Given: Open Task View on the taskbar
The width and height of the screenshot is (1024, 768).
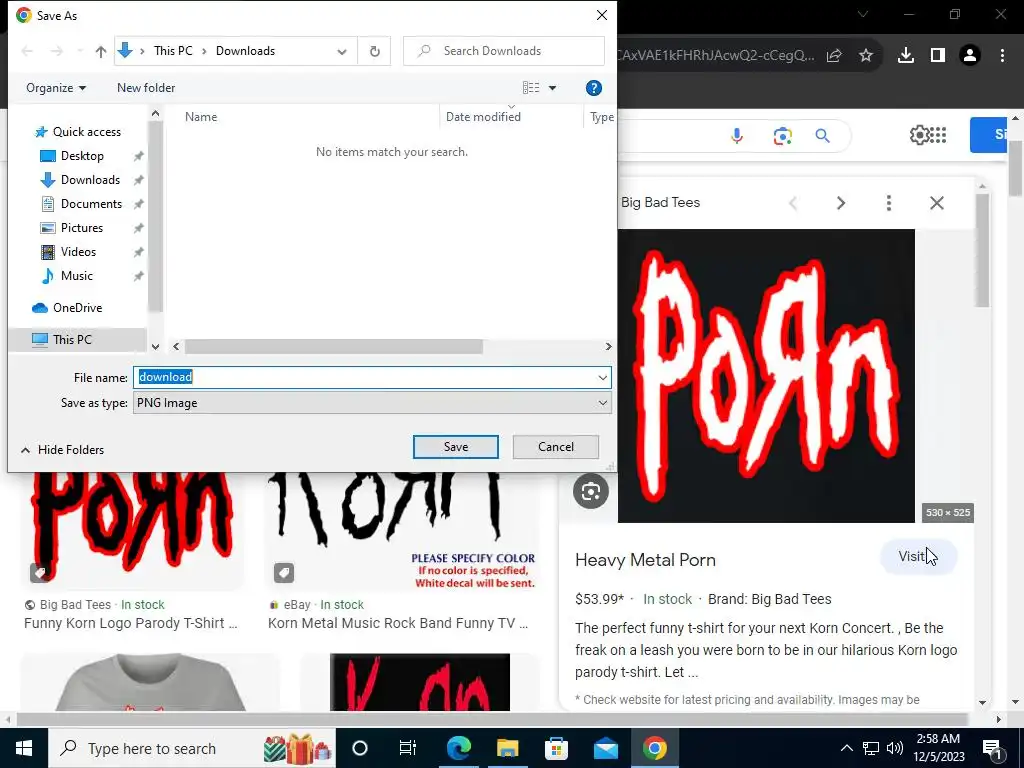Looking at the screenshot, I should coord(408,748).
